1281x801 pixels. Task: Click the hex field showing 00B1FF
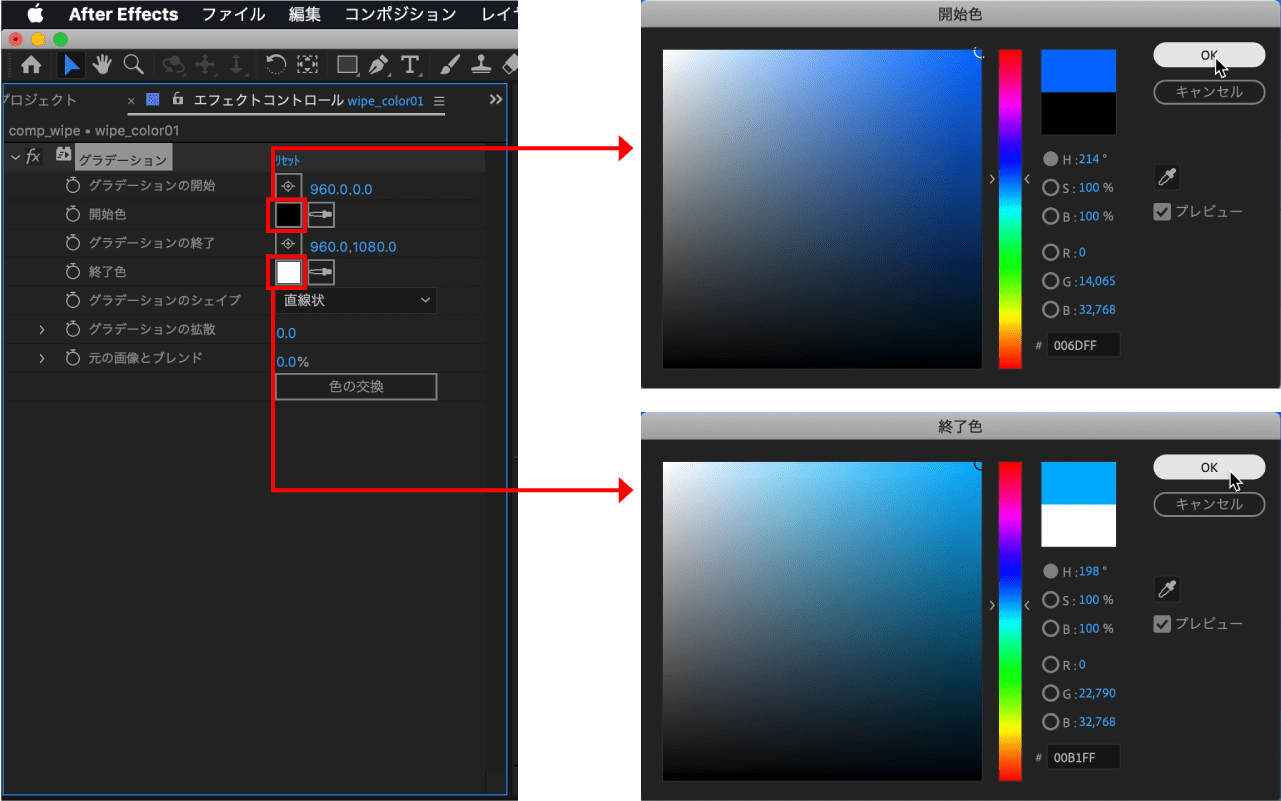click(x=1083, y=757)
